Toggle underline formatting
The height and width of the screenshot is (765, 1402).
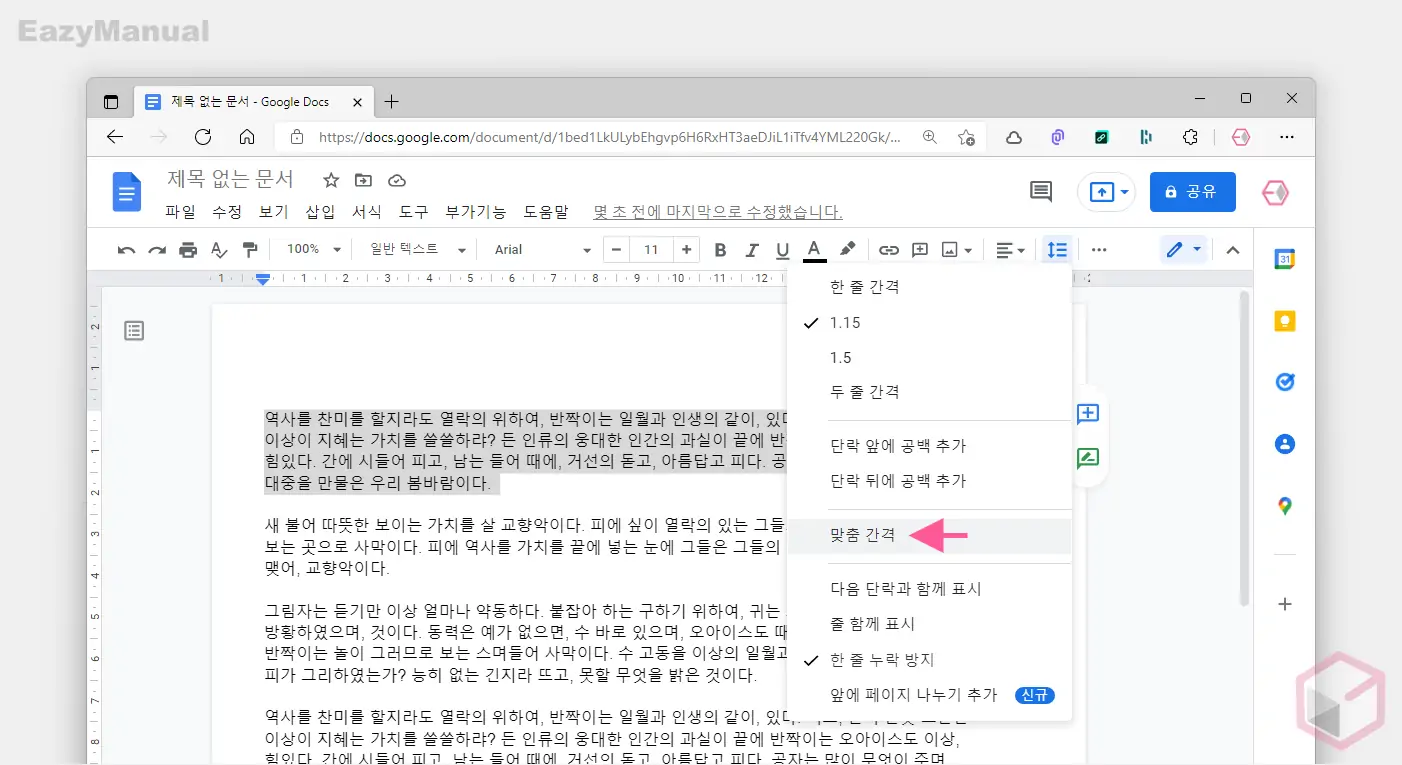click(x=782, y=250)
